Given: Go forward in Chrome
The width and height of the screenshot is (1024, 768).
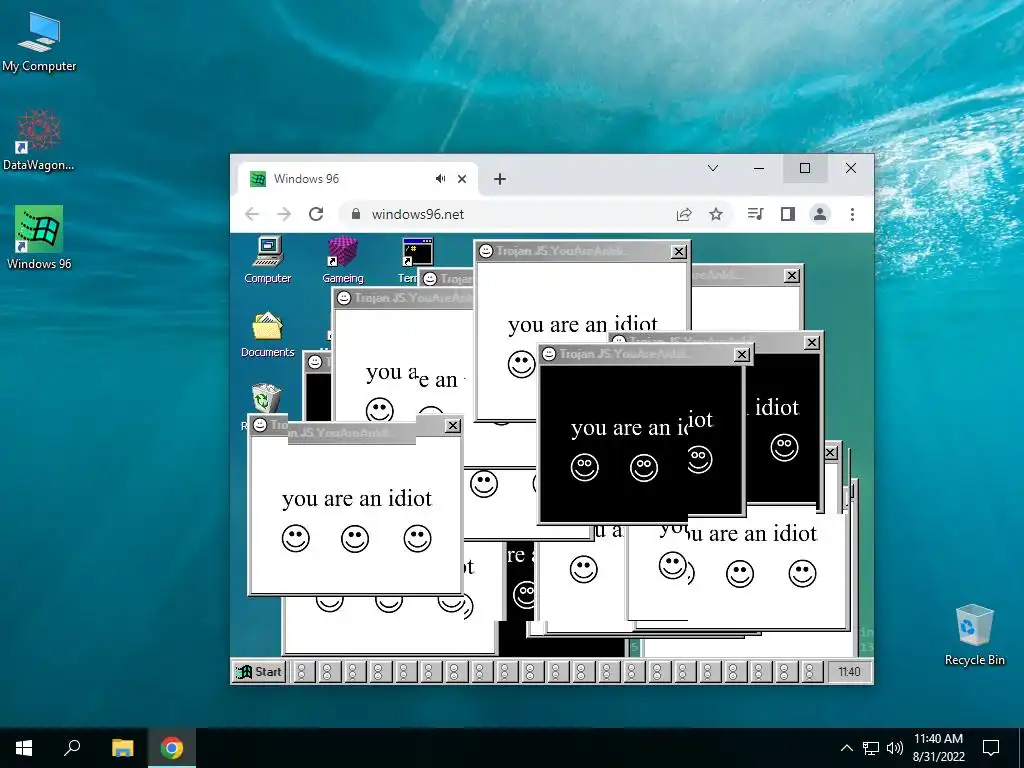Looking at the screenshot, I should tap(284, 214).
